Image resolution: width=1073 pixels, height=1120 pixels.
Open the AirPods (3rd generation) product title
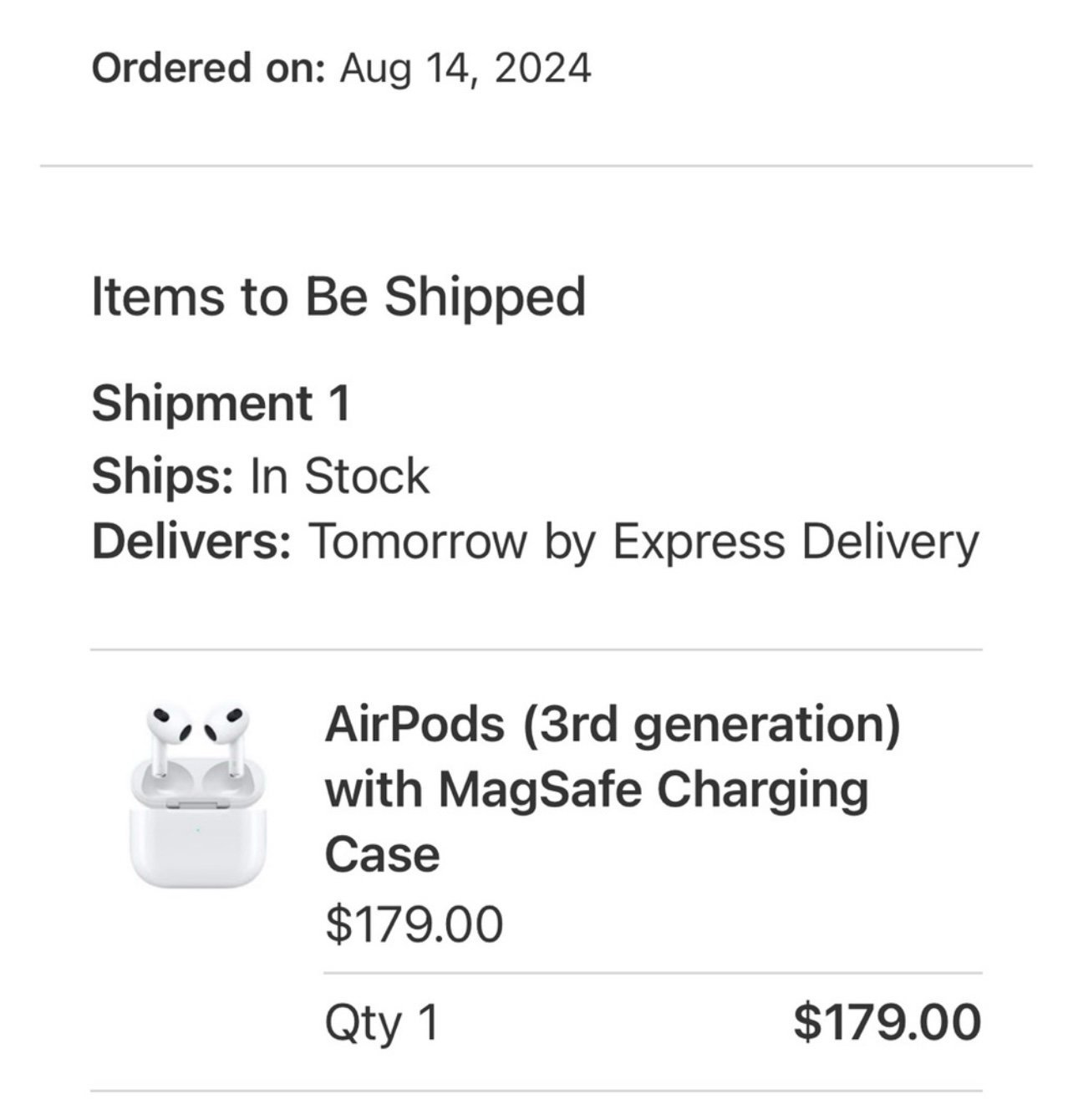613,788
